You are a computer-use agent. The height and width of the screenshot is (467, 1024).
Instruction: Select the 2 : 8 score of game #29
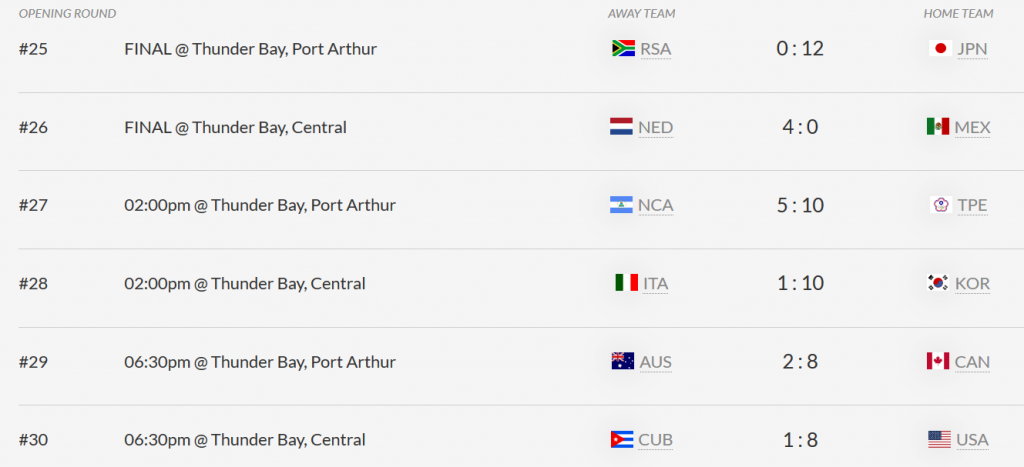click(x=800, y=362)
